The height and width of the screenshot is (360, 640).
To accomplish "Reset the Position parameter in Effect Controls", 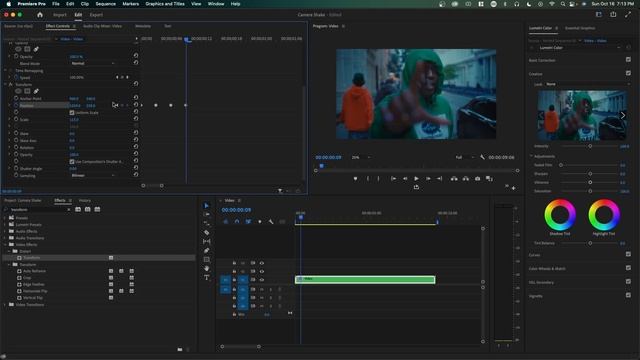I will (136, 105).
